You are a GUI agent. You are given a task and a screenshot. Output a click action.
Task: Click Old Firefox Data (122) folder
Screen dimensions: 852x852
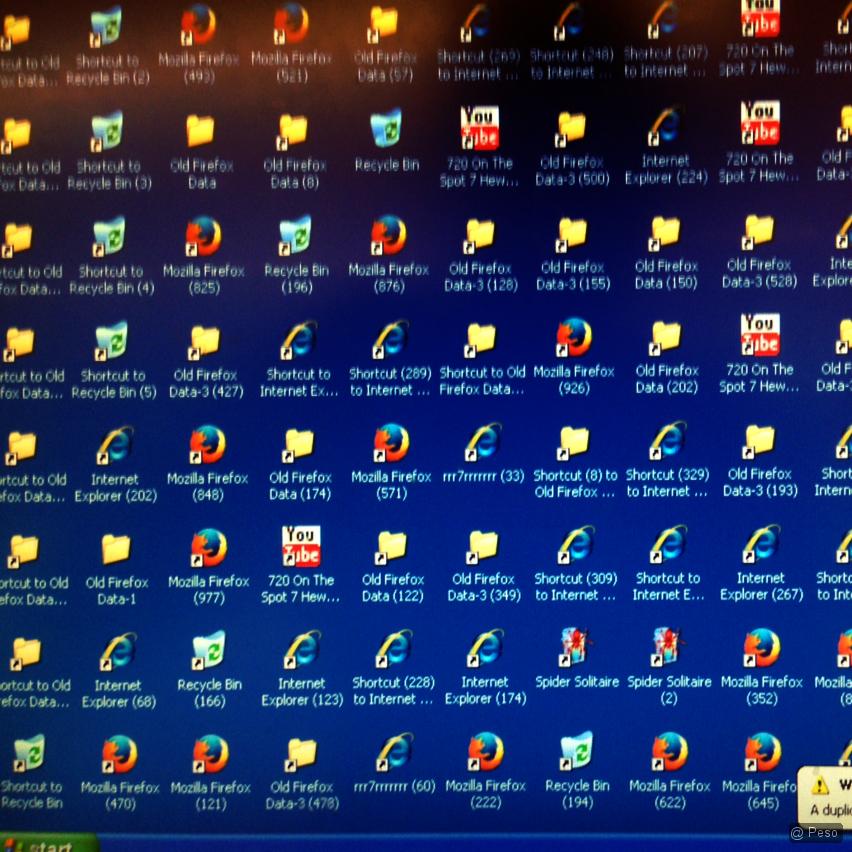392,548
